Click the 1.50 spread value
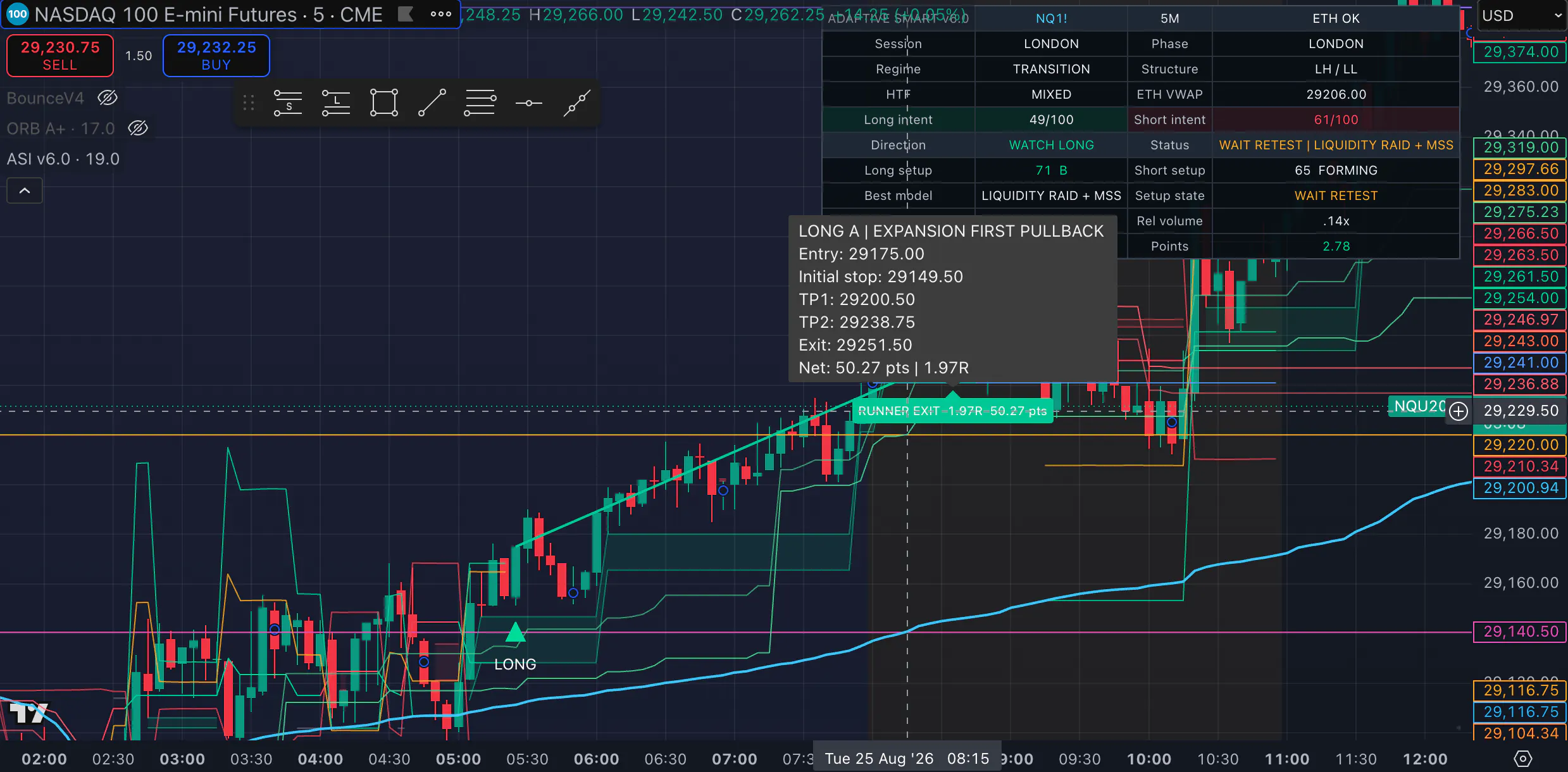Viewport: 1568px width, 772px height. tap(139, 56)
